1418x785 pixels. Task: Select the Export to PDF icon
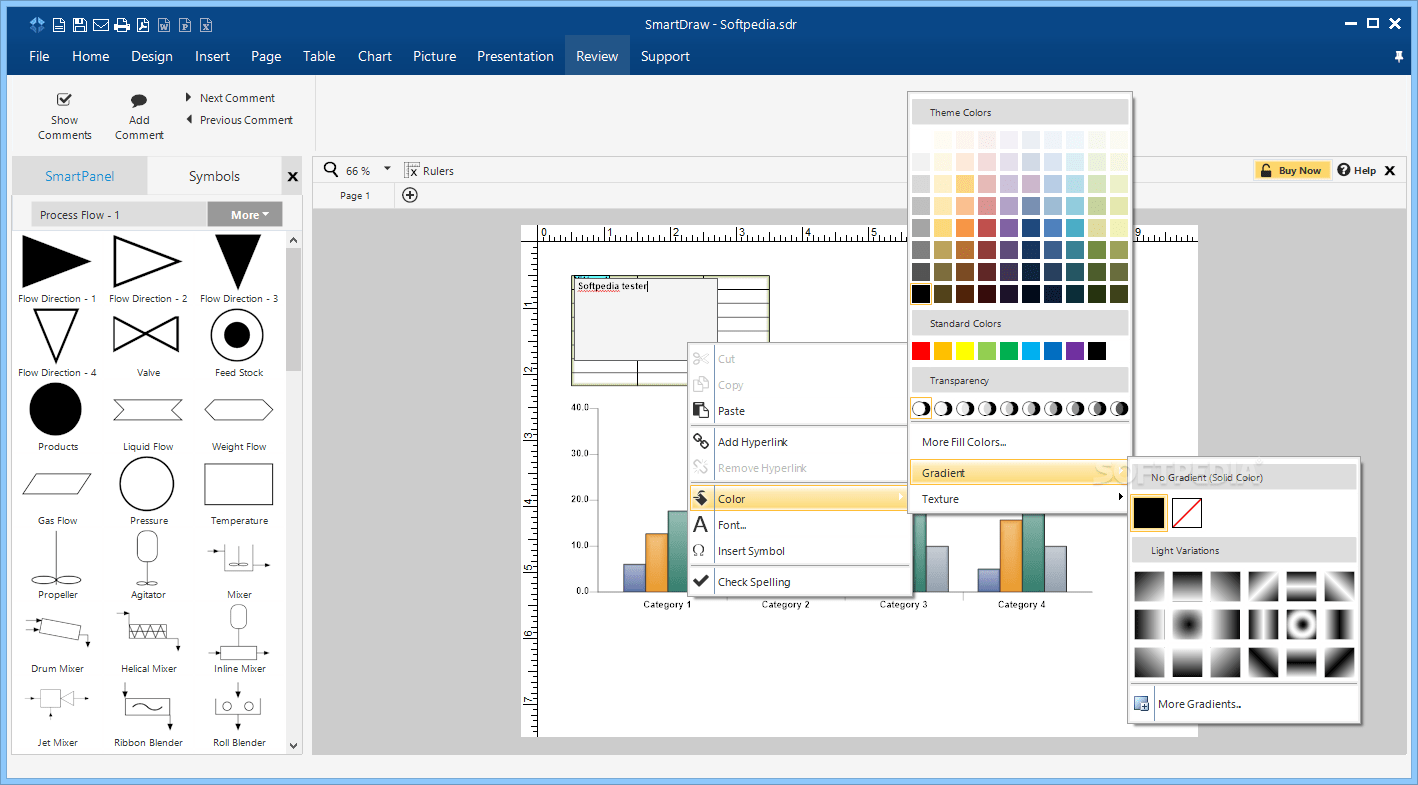[x=142, y=25]
